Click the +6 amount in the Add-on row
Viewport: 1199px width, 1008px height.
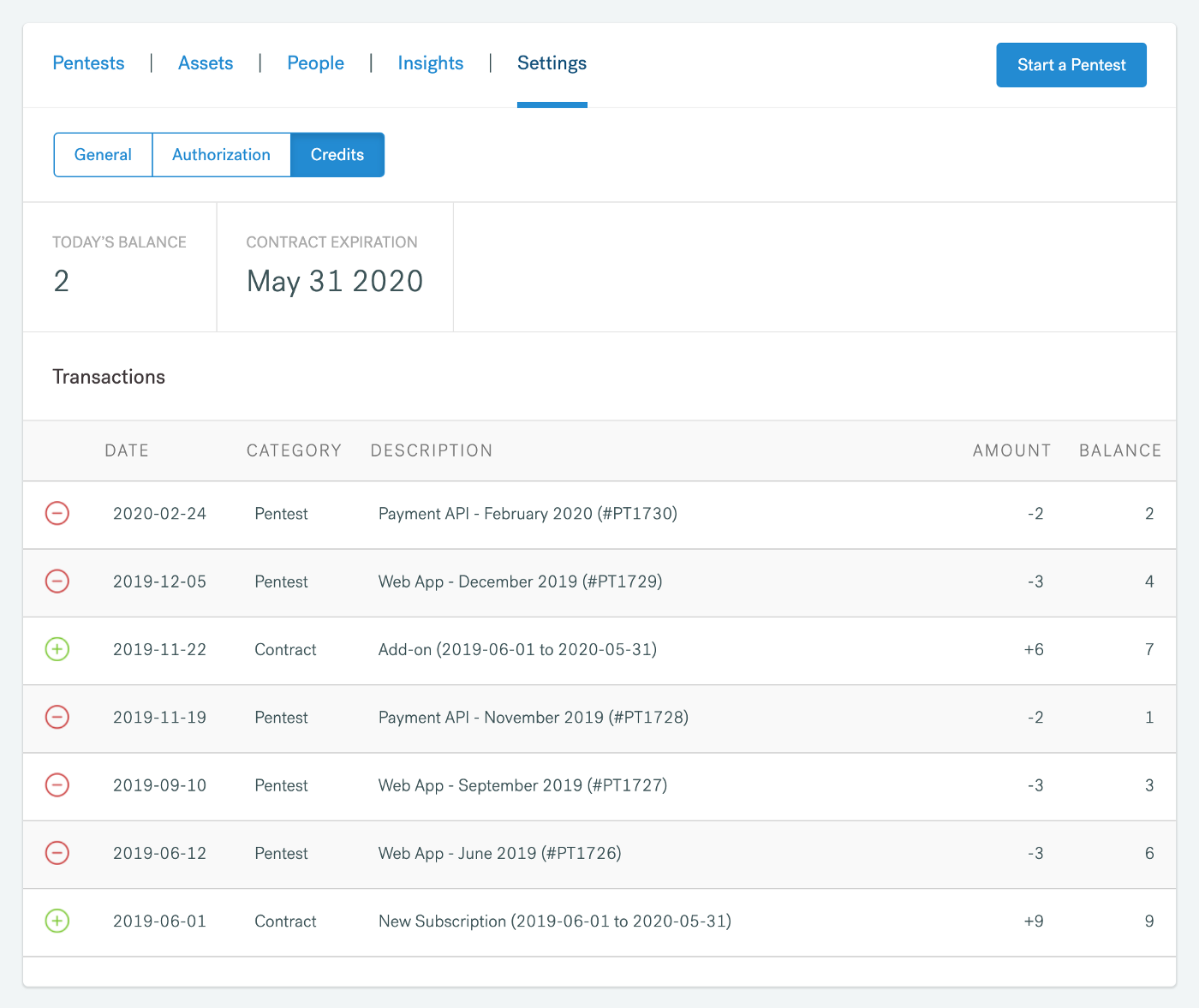point(1034,649)
